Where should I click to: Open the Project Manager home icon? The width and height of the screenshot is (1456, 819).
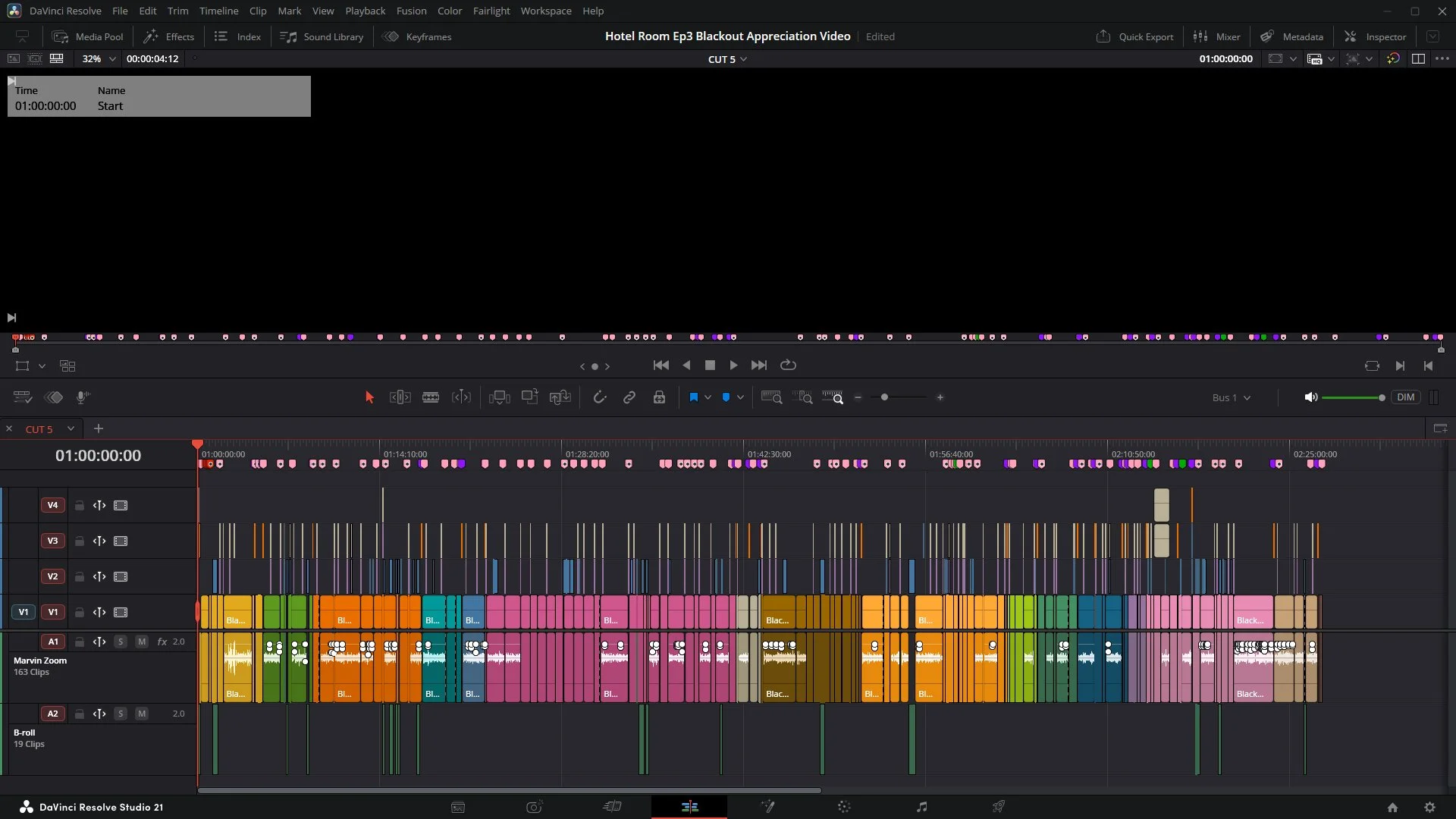[1392, 808]
